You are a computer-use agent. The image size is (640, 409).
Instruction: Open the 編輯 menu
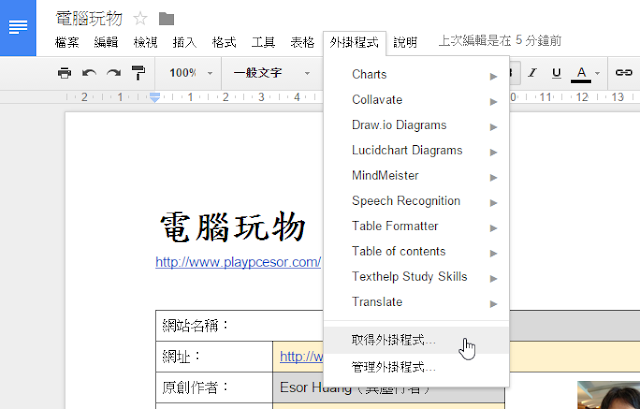click(x=106, y=42)
